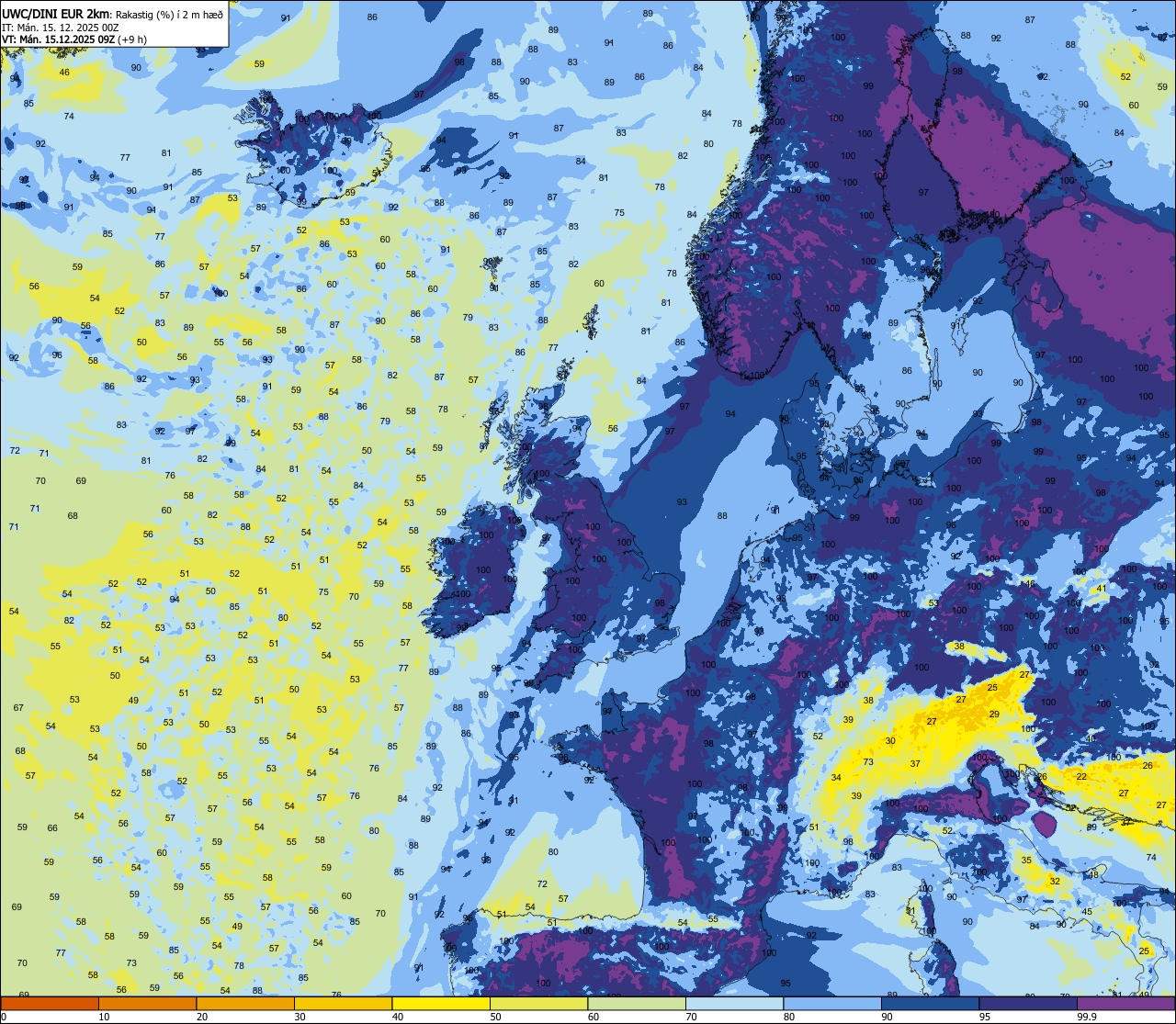This screenshot has height=1024, width=1176.
Task: Click the humidity value 34 on the map
Action: pos(836,777)
